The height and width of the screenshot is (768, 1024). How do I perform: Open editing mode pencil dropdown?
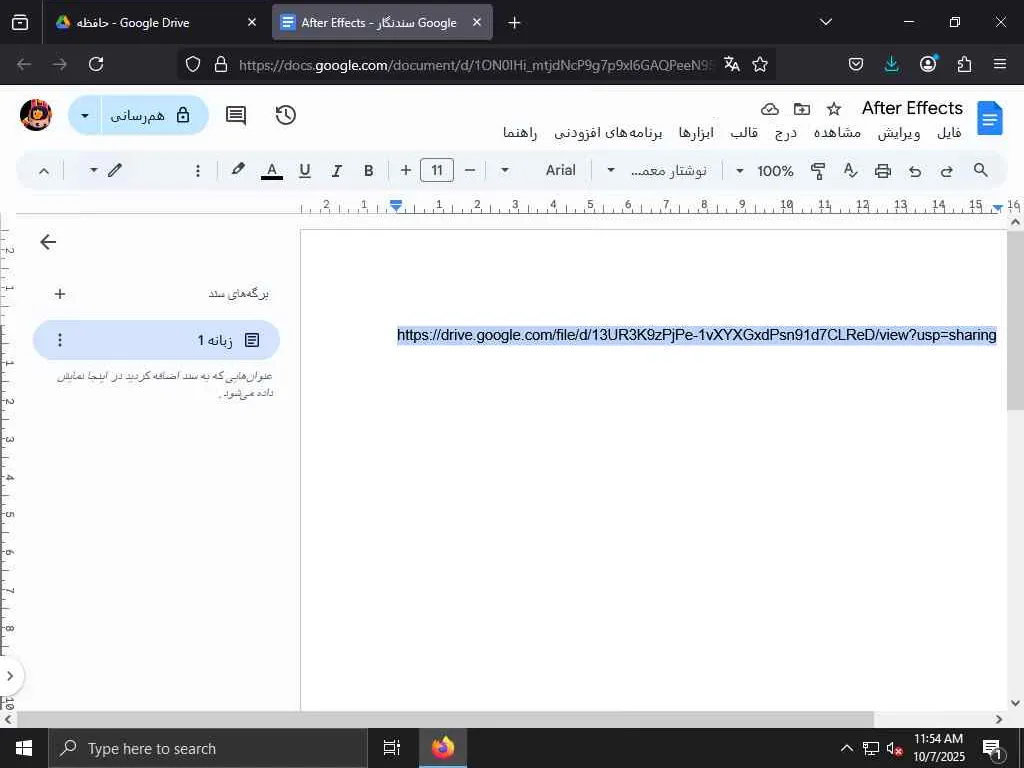coord(105,170)
